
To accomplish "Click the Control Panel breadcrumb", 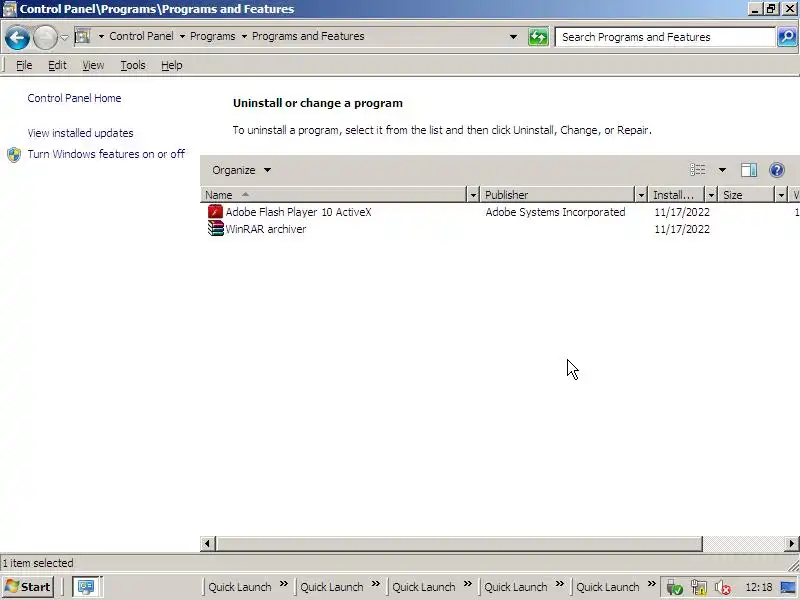I will coord(141,36).
